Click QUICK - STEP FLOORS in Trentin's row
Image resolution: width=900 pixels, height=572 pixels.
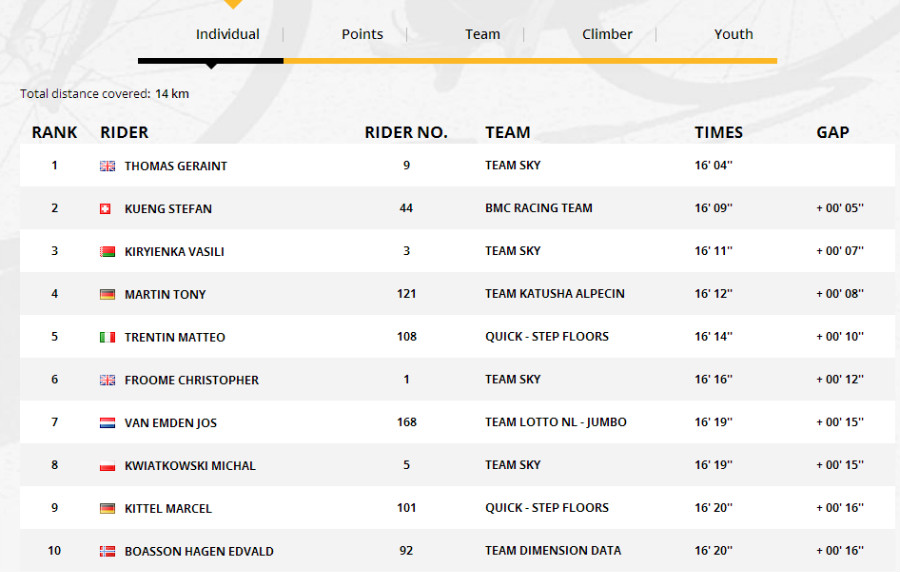[x=547, y=337]
